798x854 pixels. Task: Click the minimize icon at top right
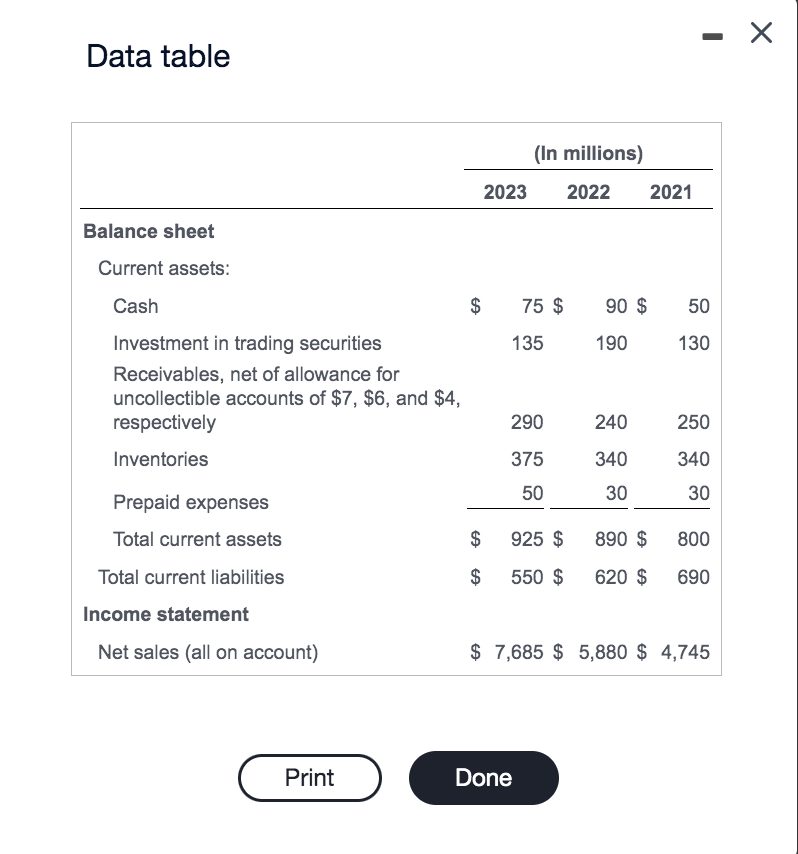[713, 34]
